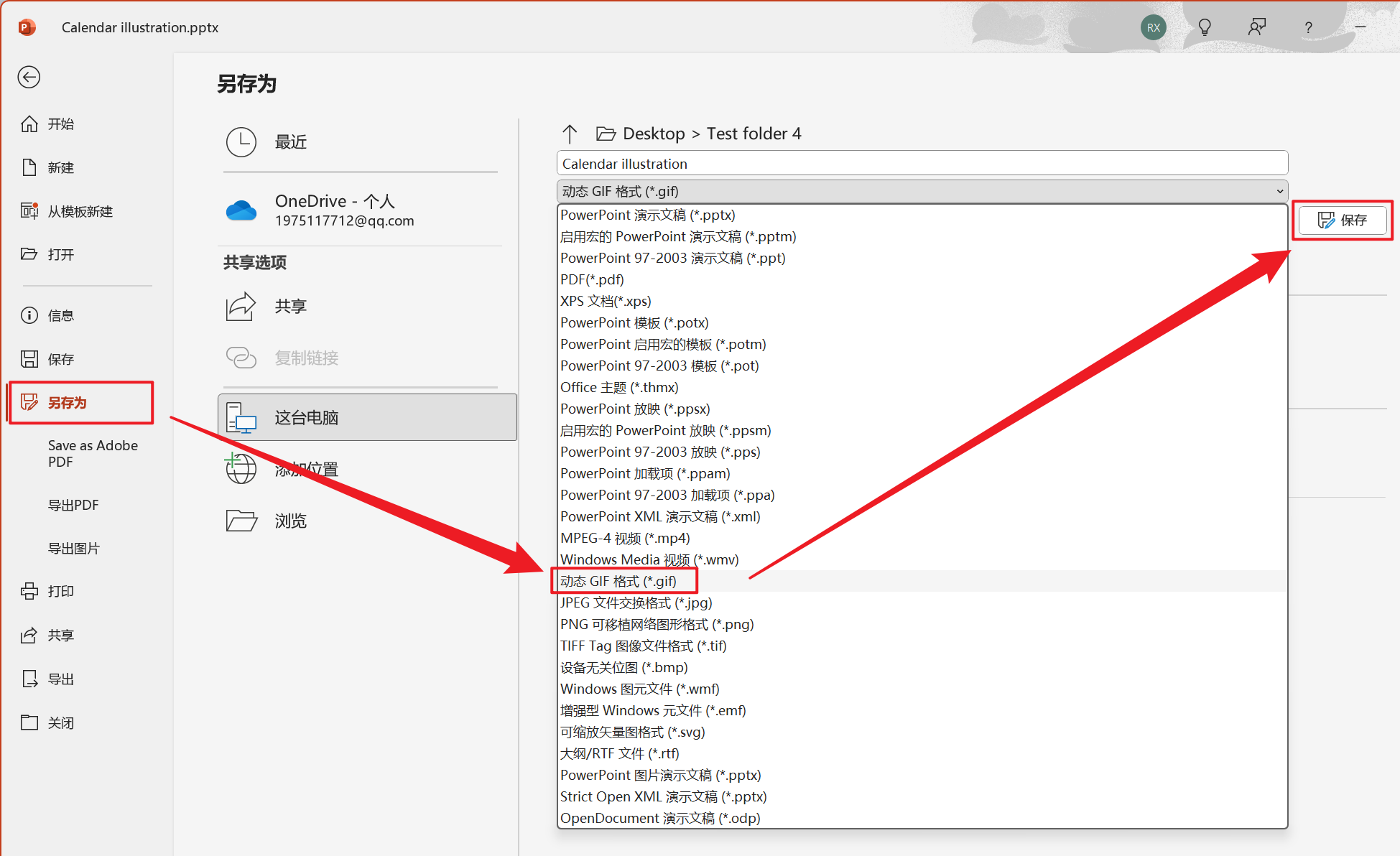Click the back arrow icon
Viewport: 1400px width, 856px height.
click(x=29, y=77)
